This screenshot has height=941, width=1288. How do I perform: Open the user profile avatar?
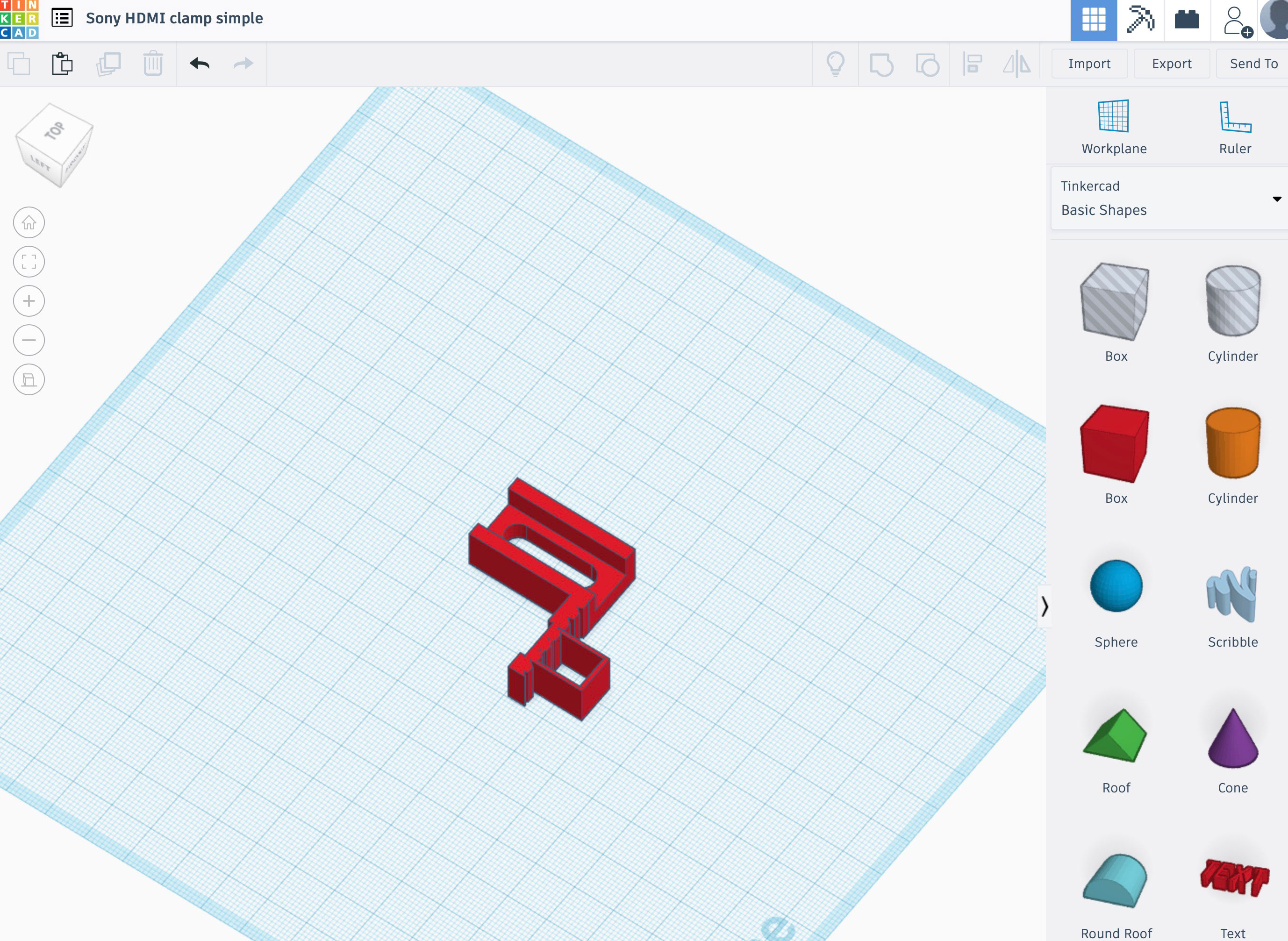[1275, 19]
